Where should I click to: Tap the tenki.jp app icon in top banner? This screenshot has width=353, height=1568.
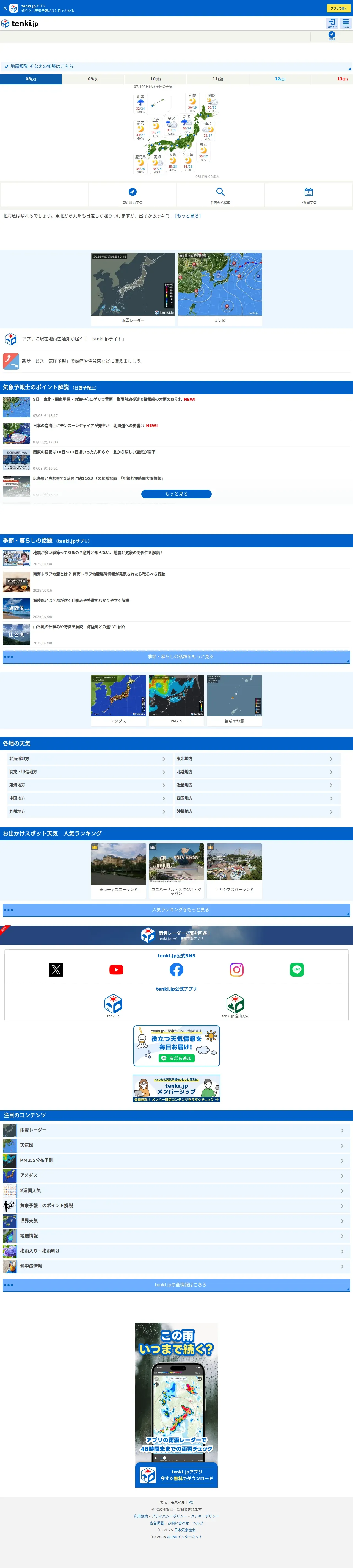13,9
